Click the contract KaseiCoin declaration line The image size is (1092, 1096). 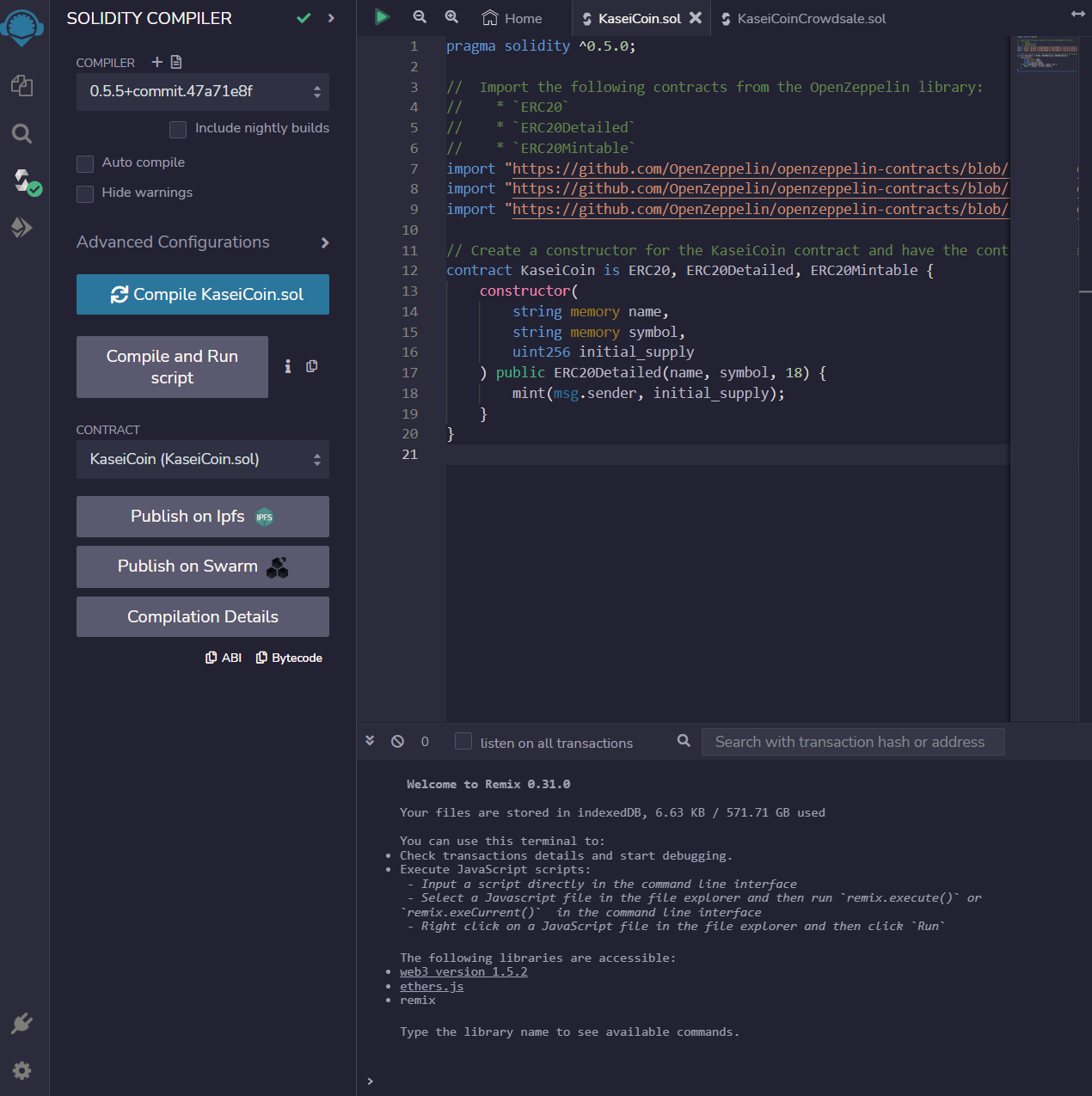pyautogui.click(x=690, y=271)
